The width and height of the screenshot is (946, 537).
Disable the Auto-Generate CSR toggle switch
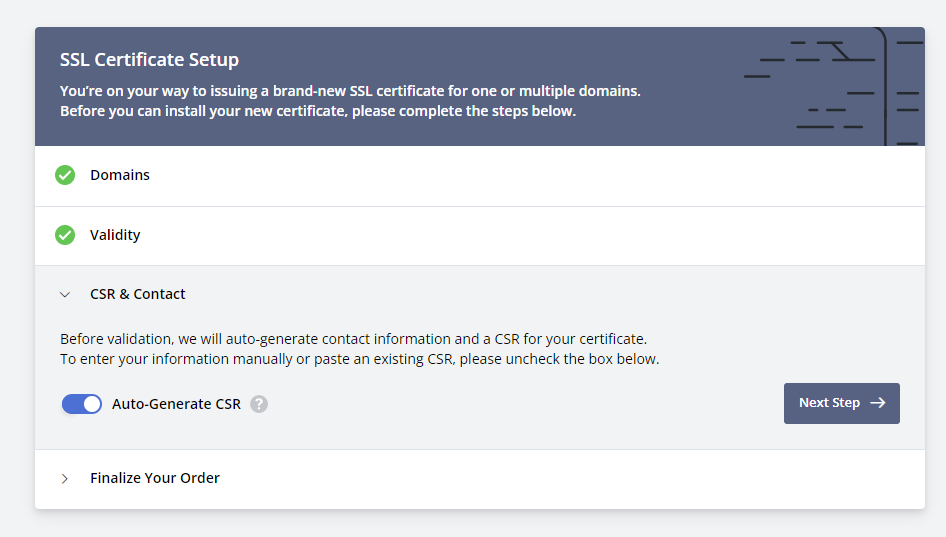coord(82,404)
